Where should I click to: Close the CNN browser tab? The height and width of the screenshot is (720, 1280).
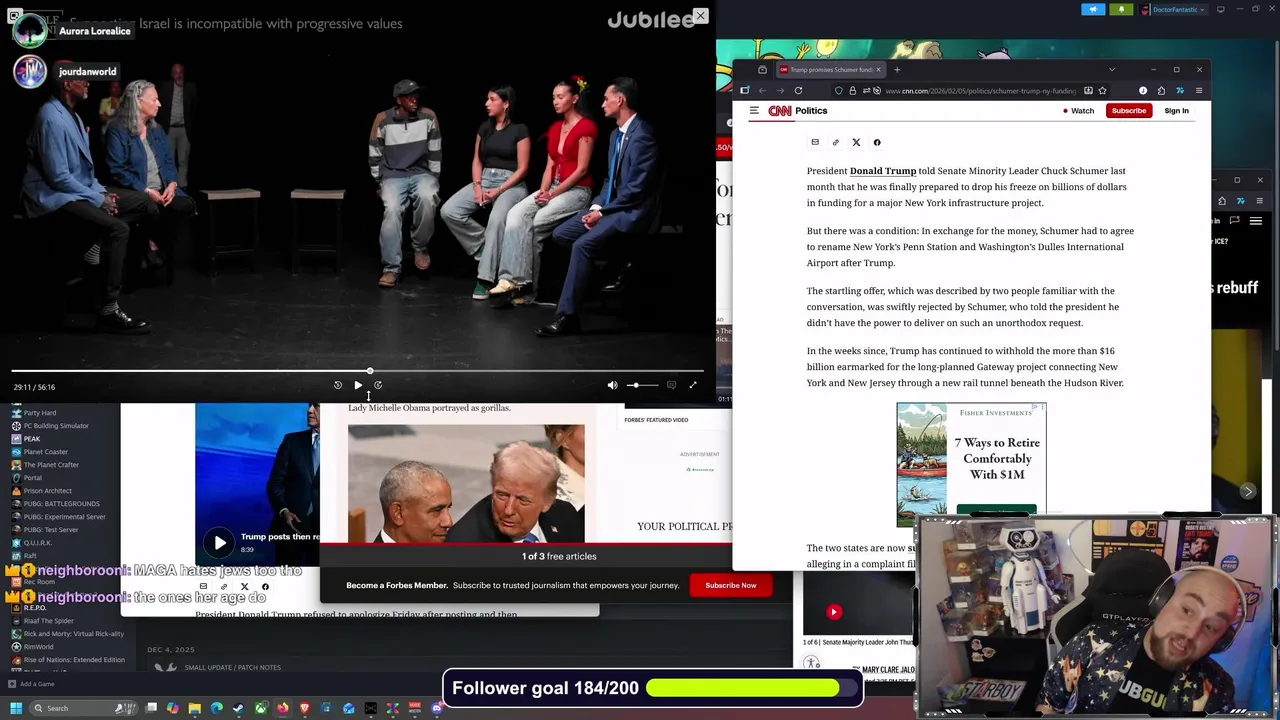(x=878, y=70)
